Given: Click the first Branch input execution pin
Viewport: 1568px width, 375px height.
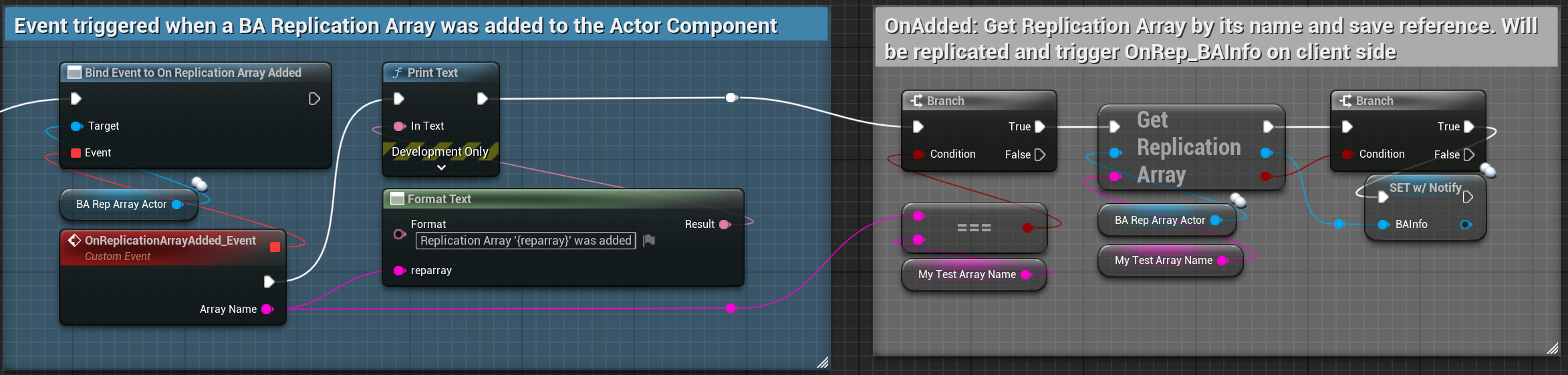Looking at the screenshot, I should (918, 127).
